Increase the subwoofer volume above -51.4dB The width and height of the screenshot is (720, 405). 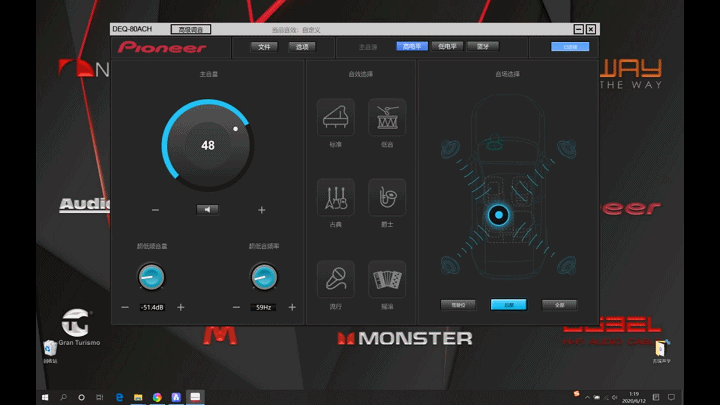[x=180, y=307]
